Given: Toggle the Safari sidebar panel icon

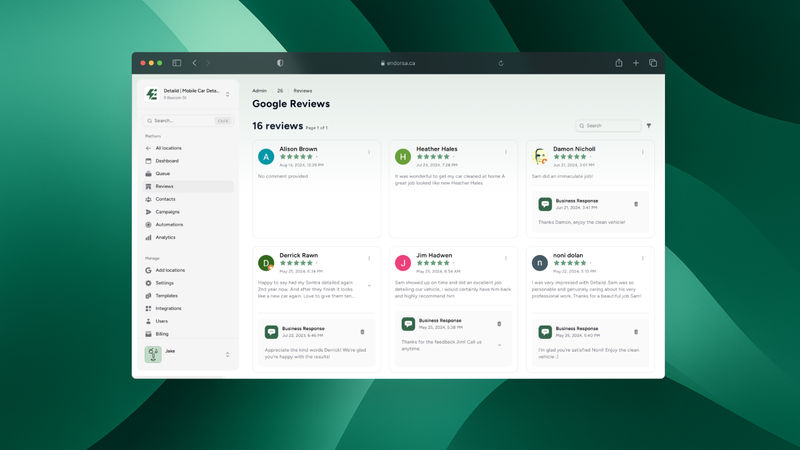Looking at the screenshot, I should point(177,63).
